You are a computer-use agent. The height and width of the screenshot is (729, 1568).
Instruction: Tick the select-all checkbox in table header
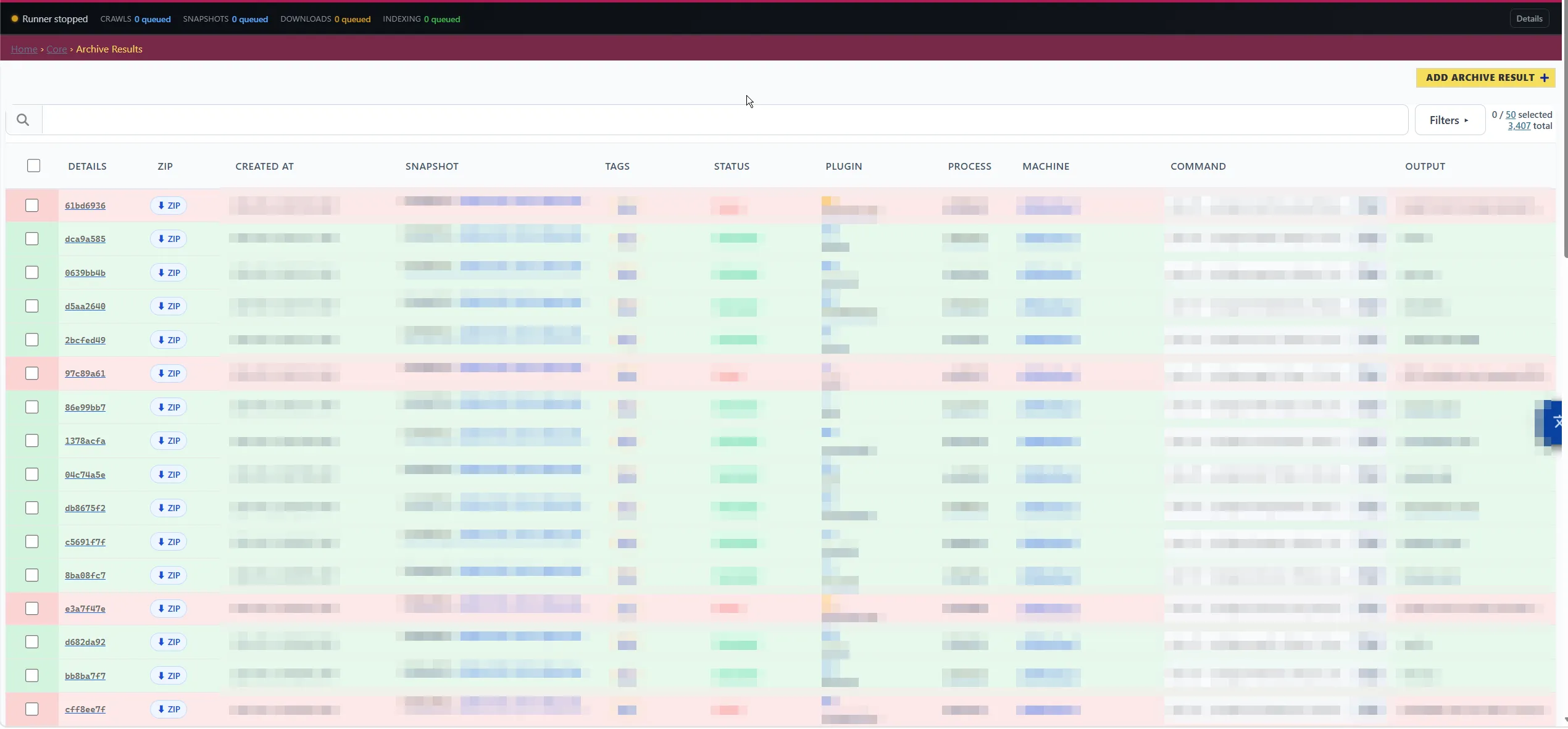[x=33, y=165]
